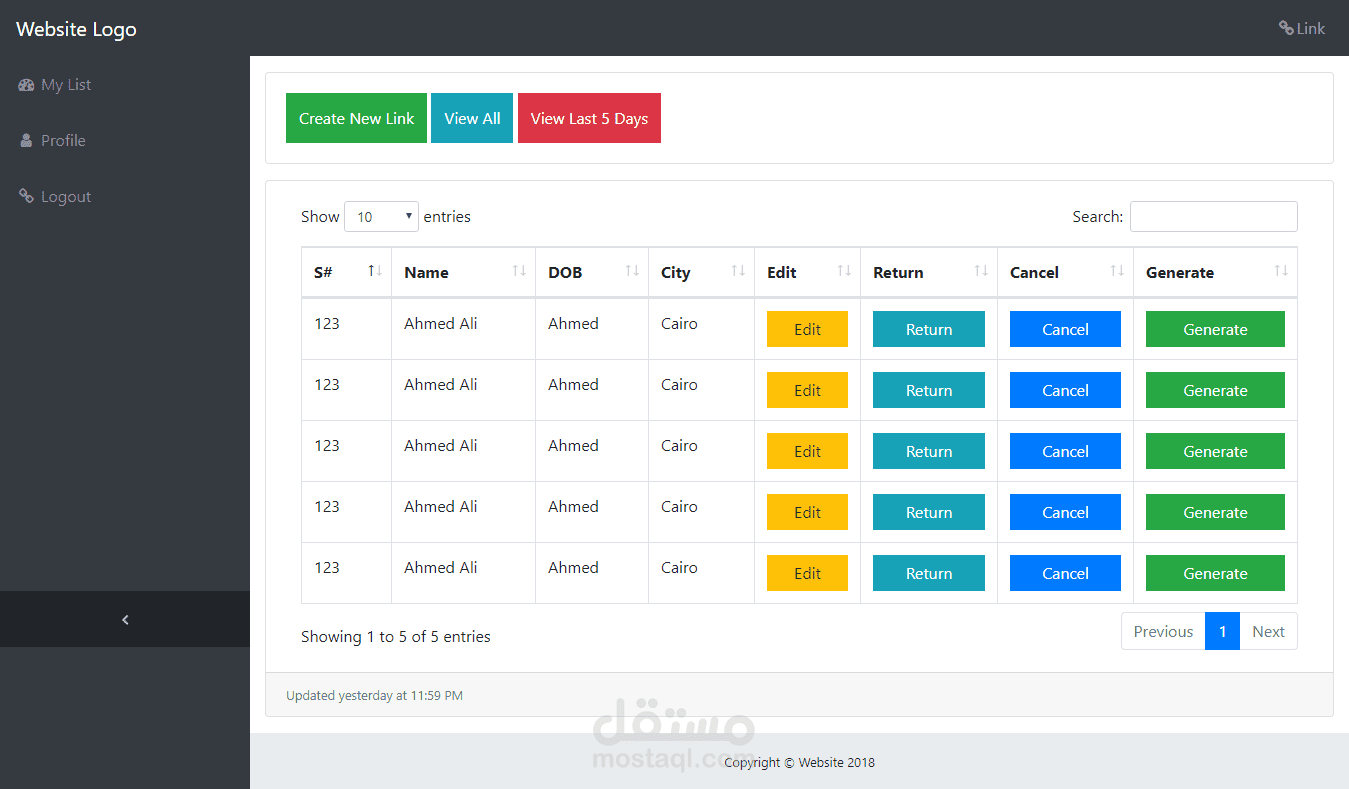Collapse the sidebar using the left chevron
This screenshot has width=1349, height=789.
tap(124, 619)
